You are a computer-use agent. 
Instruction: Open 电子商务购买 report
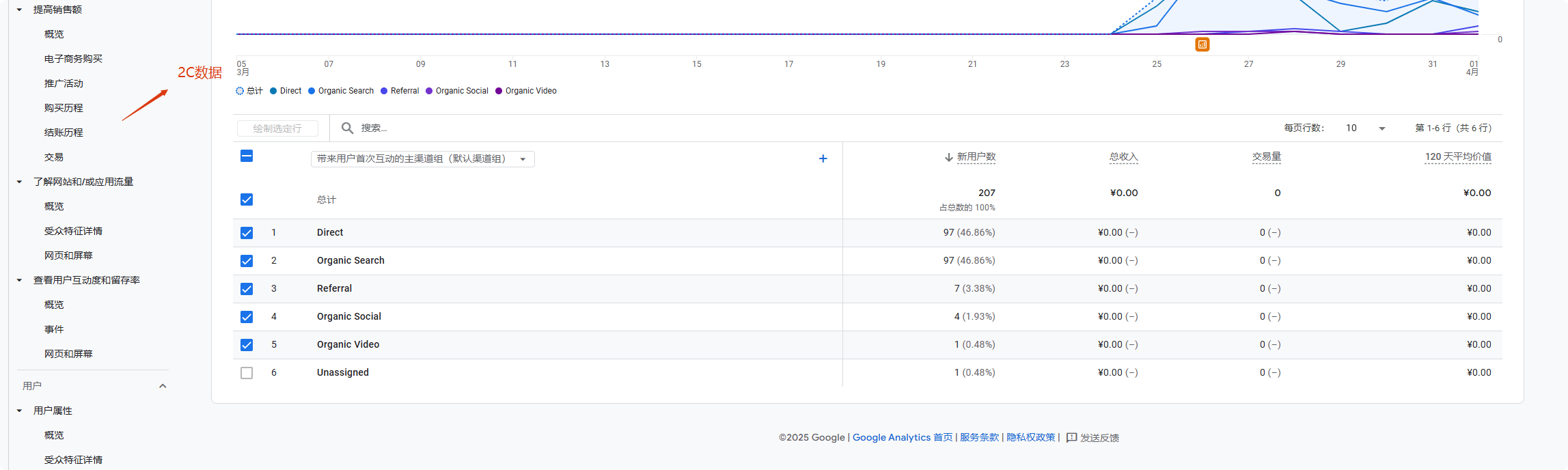[x=73, y=59]
